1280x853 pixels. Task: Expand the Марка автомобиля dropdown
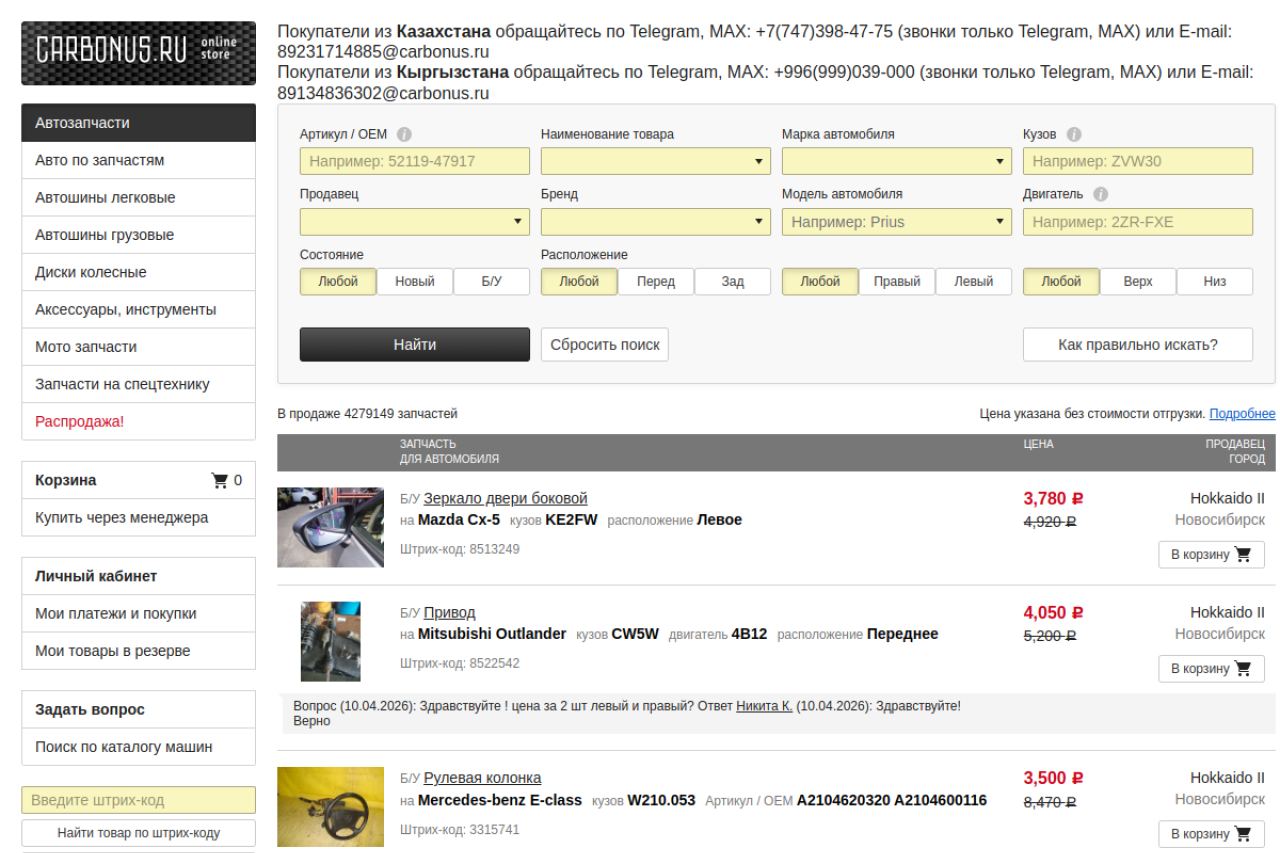coord(896,162)
